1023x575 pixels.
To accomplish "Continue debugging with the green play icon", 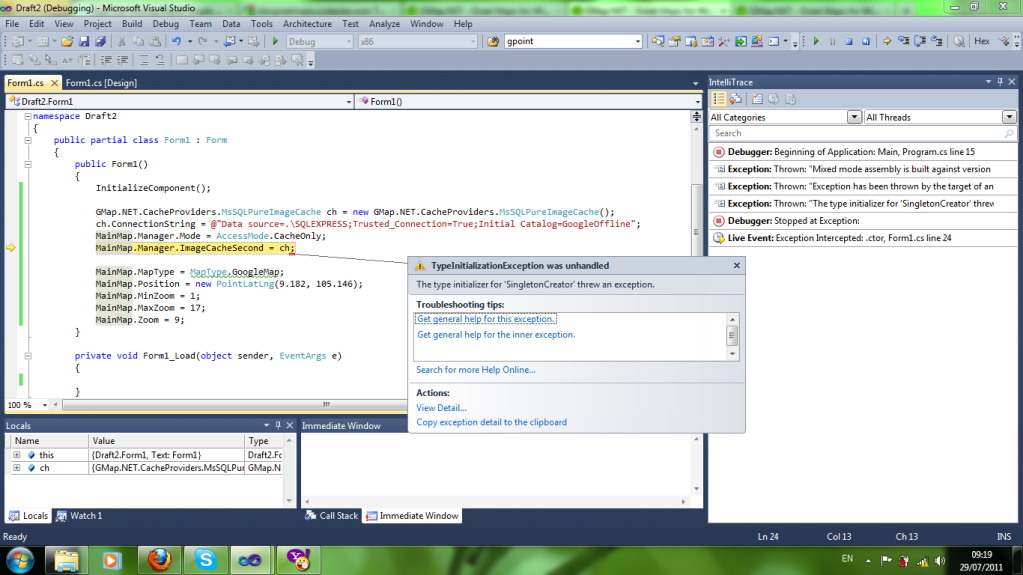I will 816,41.
